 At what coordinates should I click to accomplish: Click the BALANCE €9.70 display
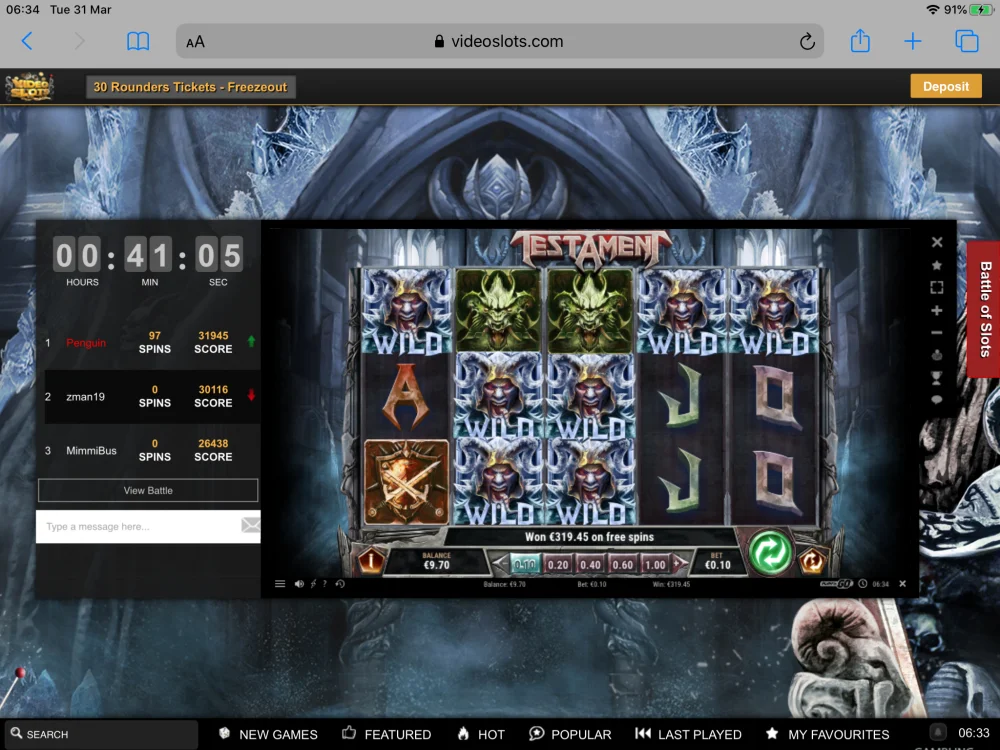click(436, 561)
